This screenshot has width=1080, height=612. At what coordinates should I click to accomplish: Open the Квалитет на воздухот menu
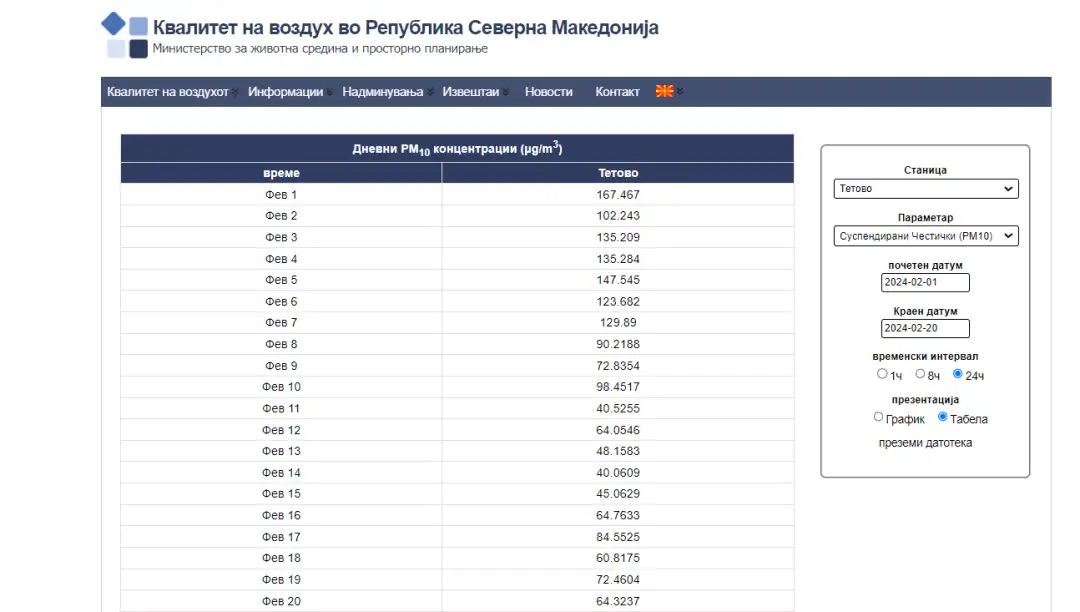point(168,92)
